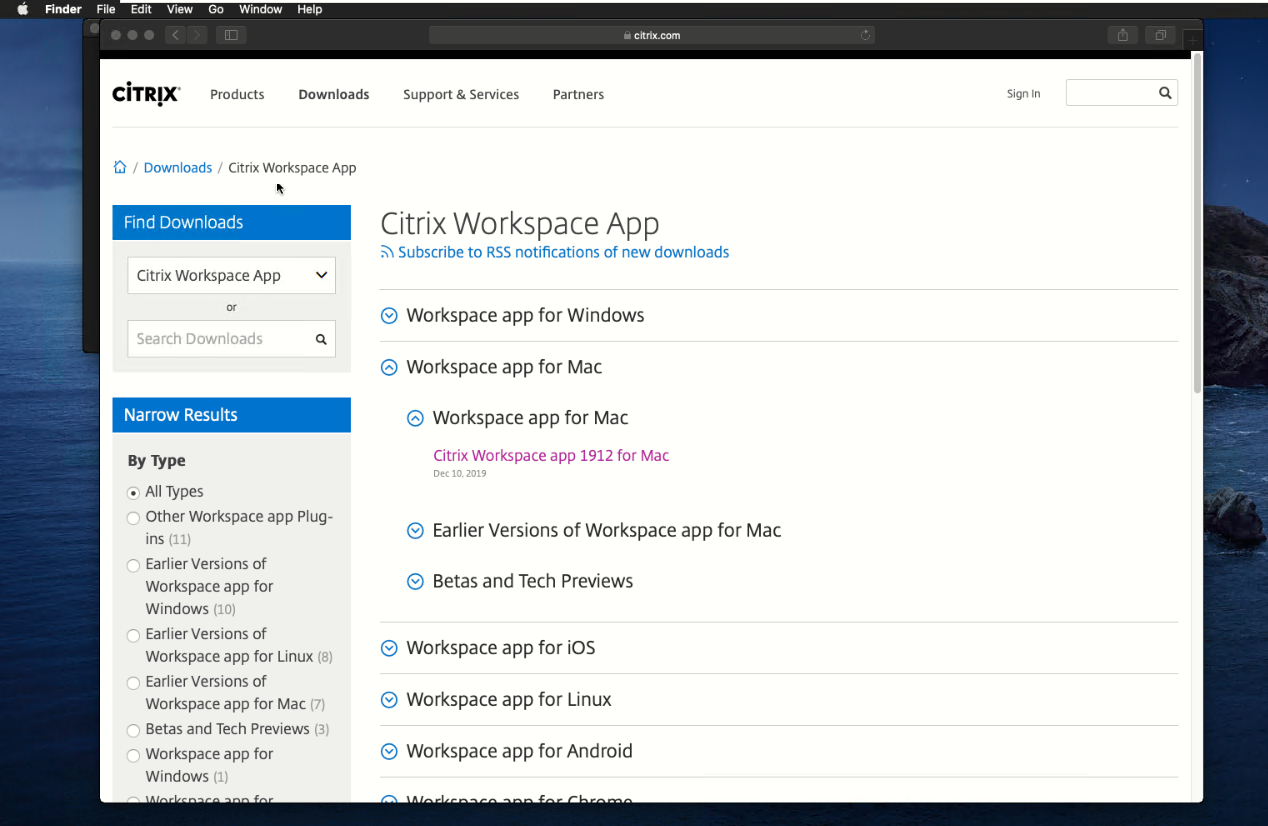
Task: Collapse nested Workspace app for Mac subsection
Action: coord(415,419)
